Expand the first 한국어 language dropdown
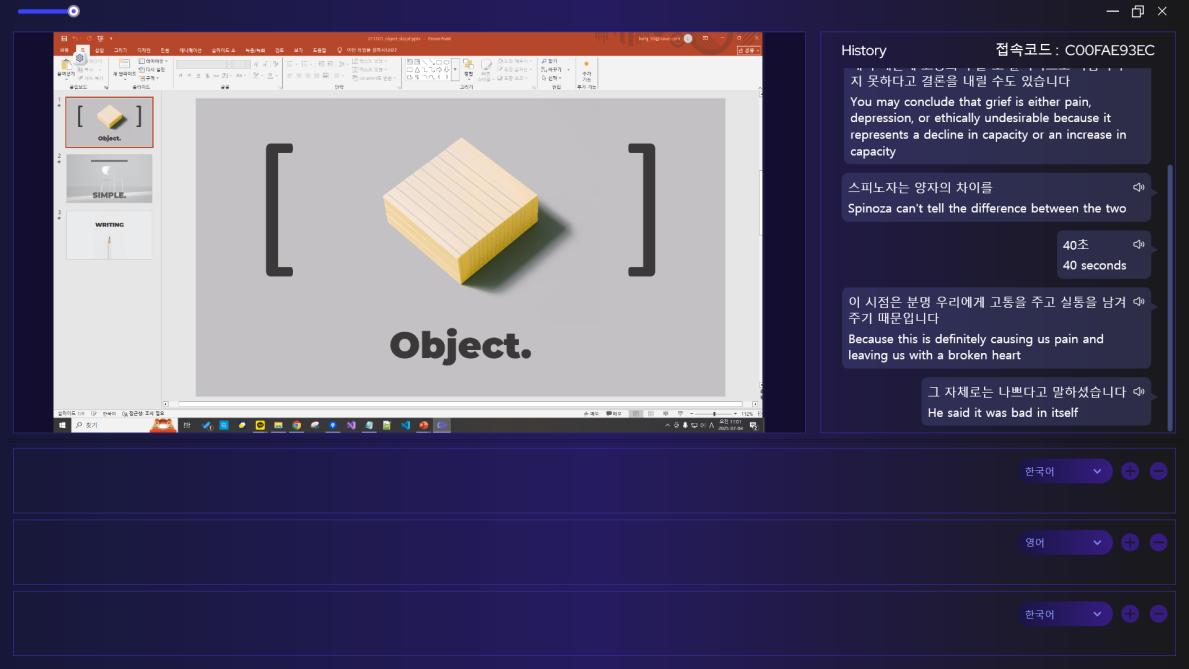The height and width of the screenshot is (669, 1189). (x=1063, y=471)
